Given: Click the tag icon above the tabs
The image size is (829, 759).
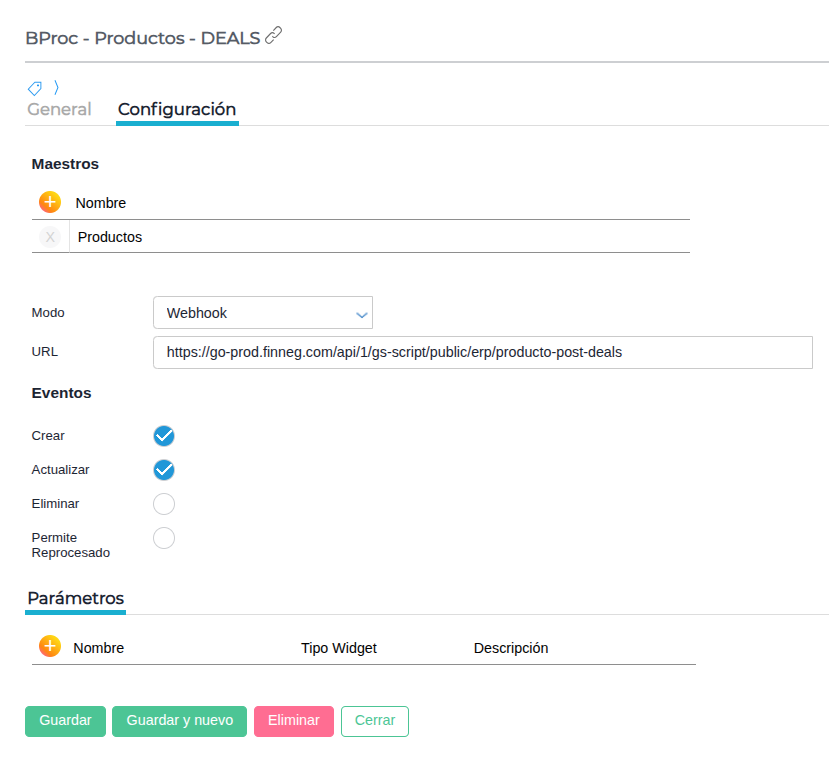Looking at the screenshot, I should pos(34,88).
